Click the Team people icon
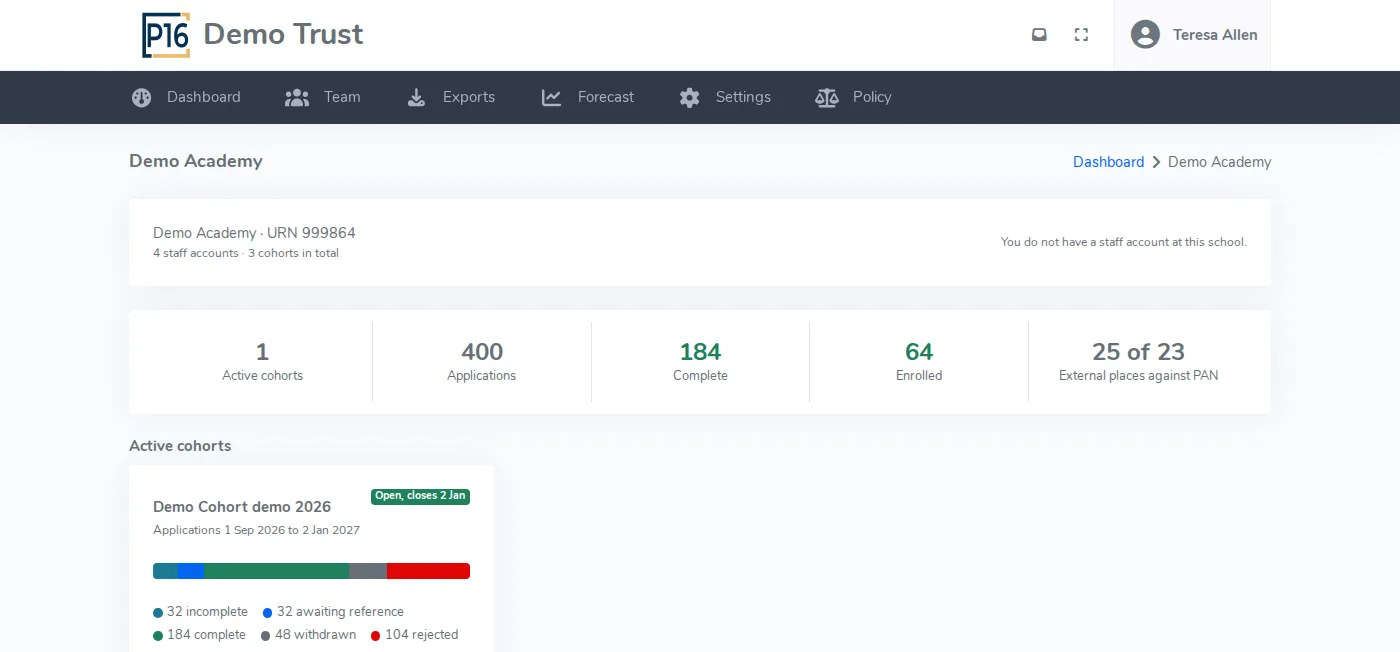This screenshot has height=652, width=1400. pyautogui.click(x=297, y=97)
